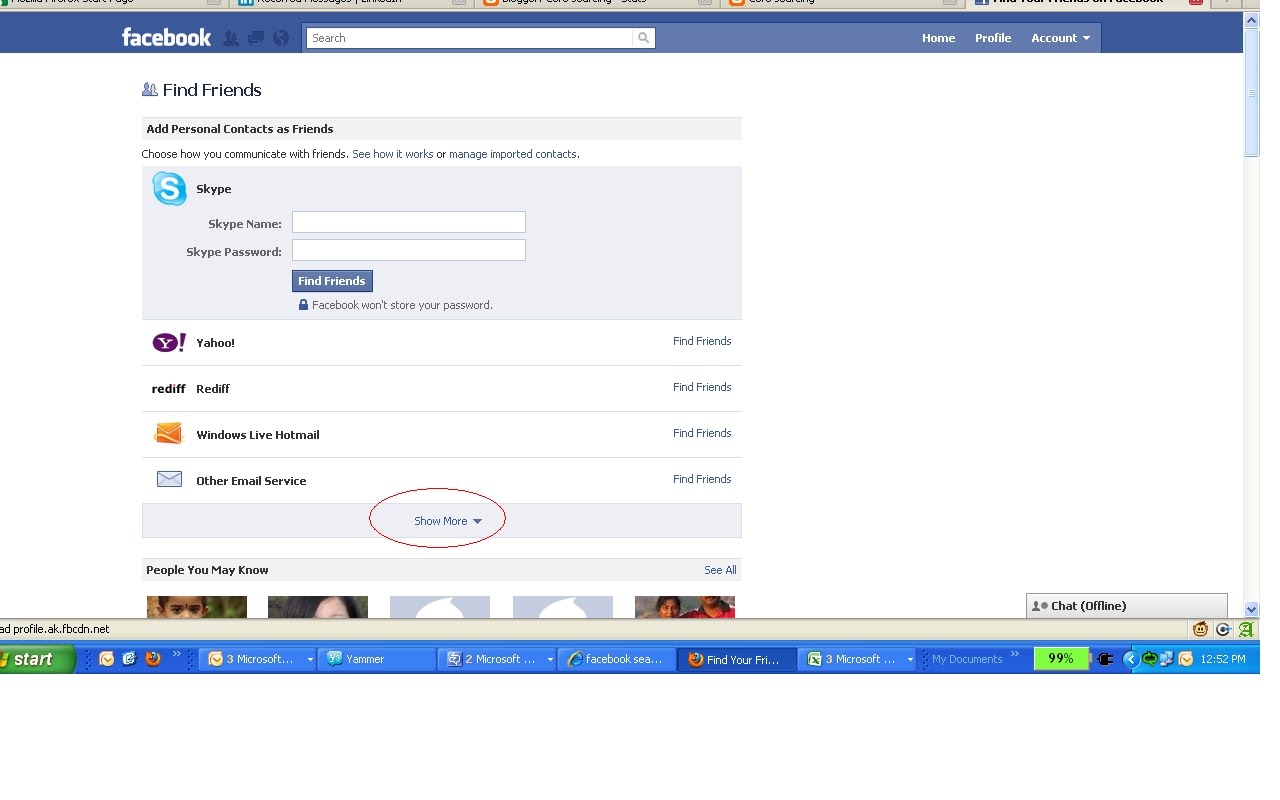The width and height of the screenshot is (1280, 800).
Task: Expand My Documents toolbar chevron
Action: coord(1015,655)
